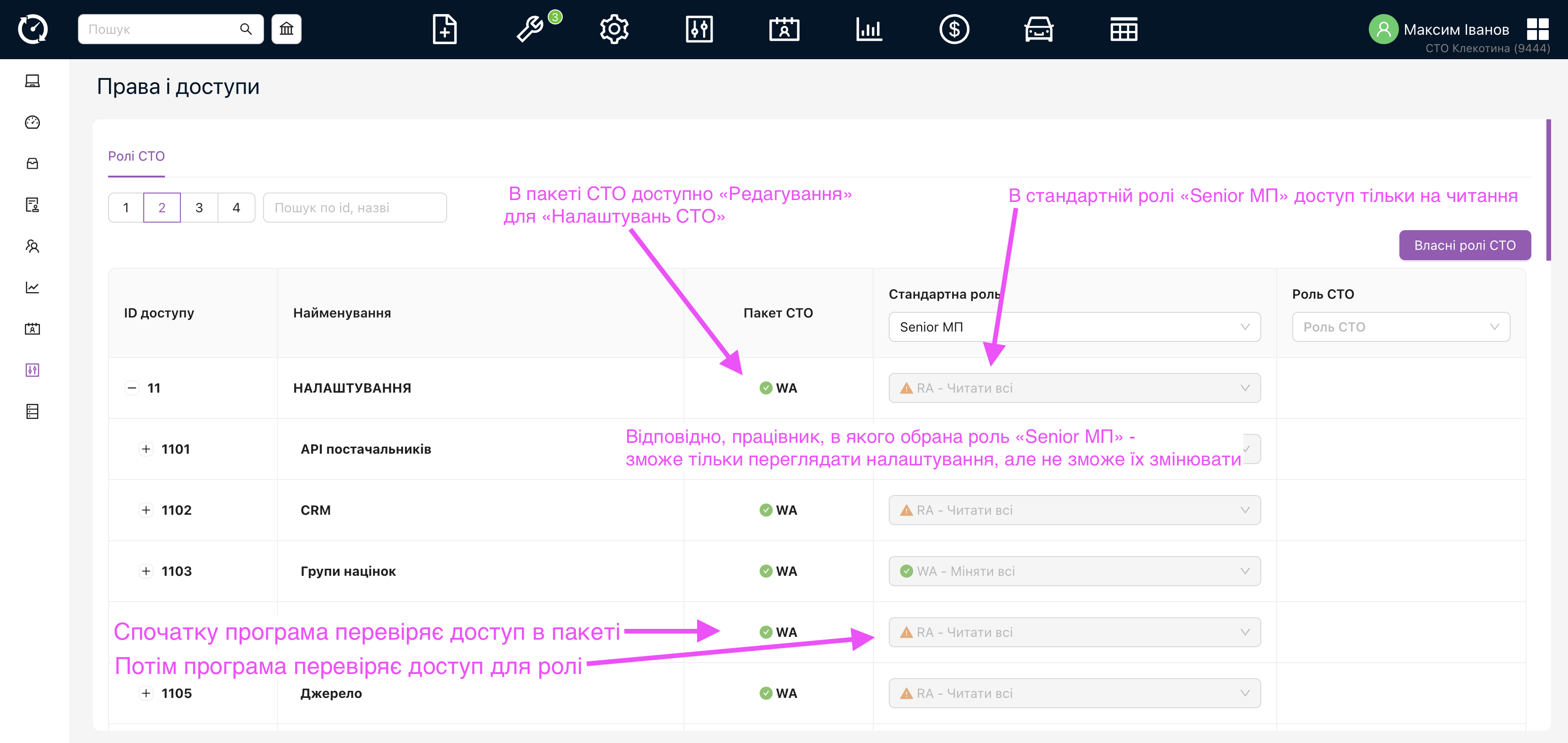Open the gear settings icon in top bar
Viewport: 1568px width, 743px height.
[614, 29]
